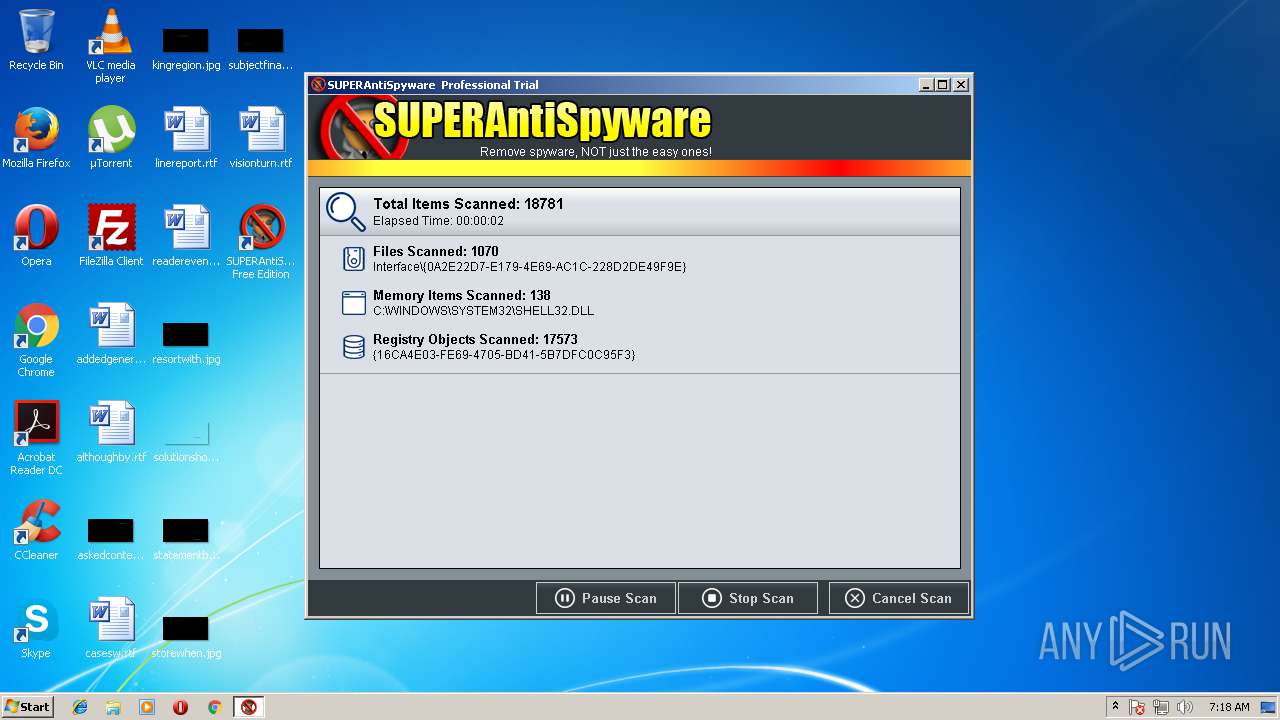Select the visionturn.rtf desktop file

pyautogui.click(x=261, y=138)
